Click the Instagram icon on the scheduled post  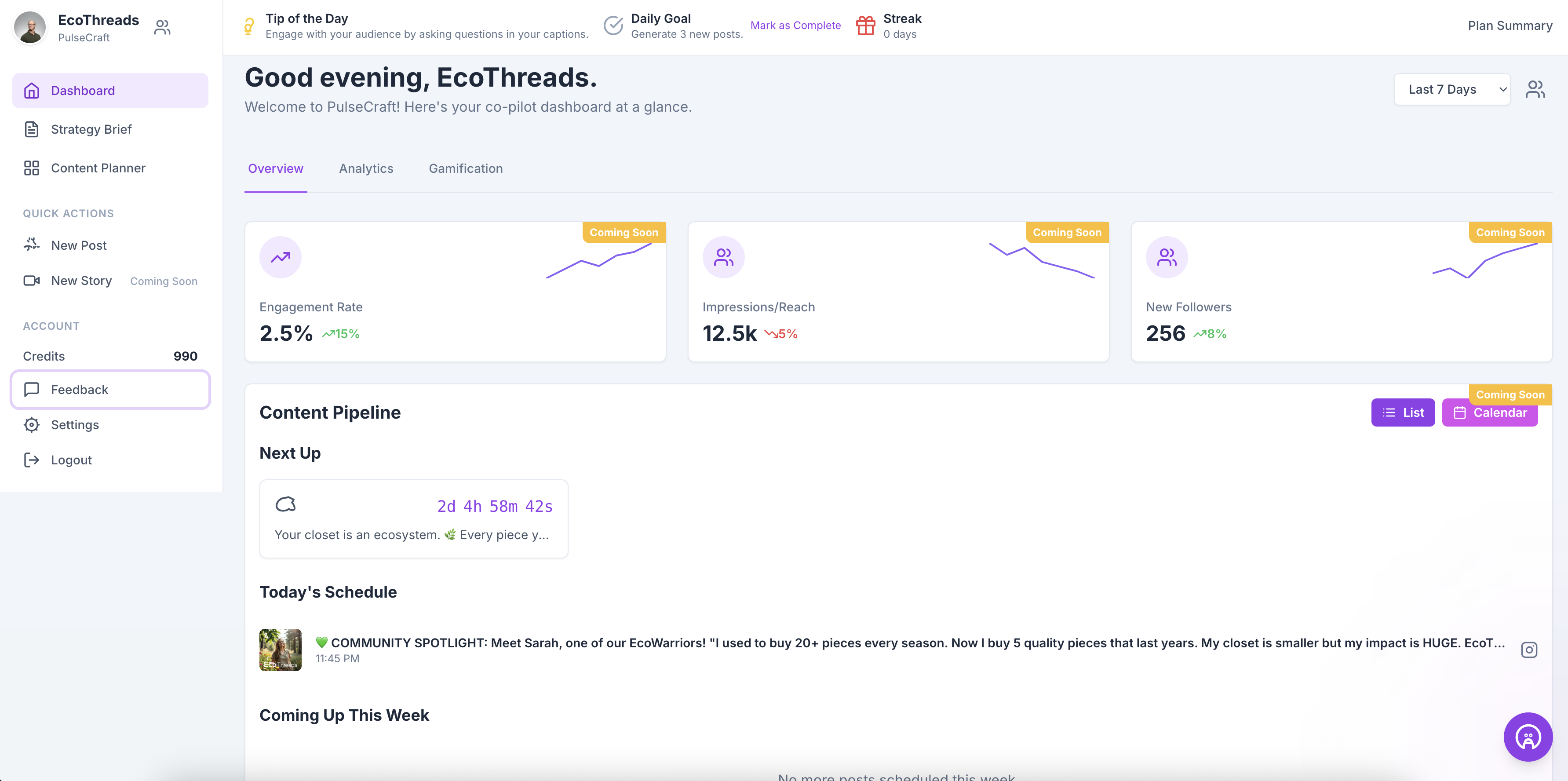1529,650
